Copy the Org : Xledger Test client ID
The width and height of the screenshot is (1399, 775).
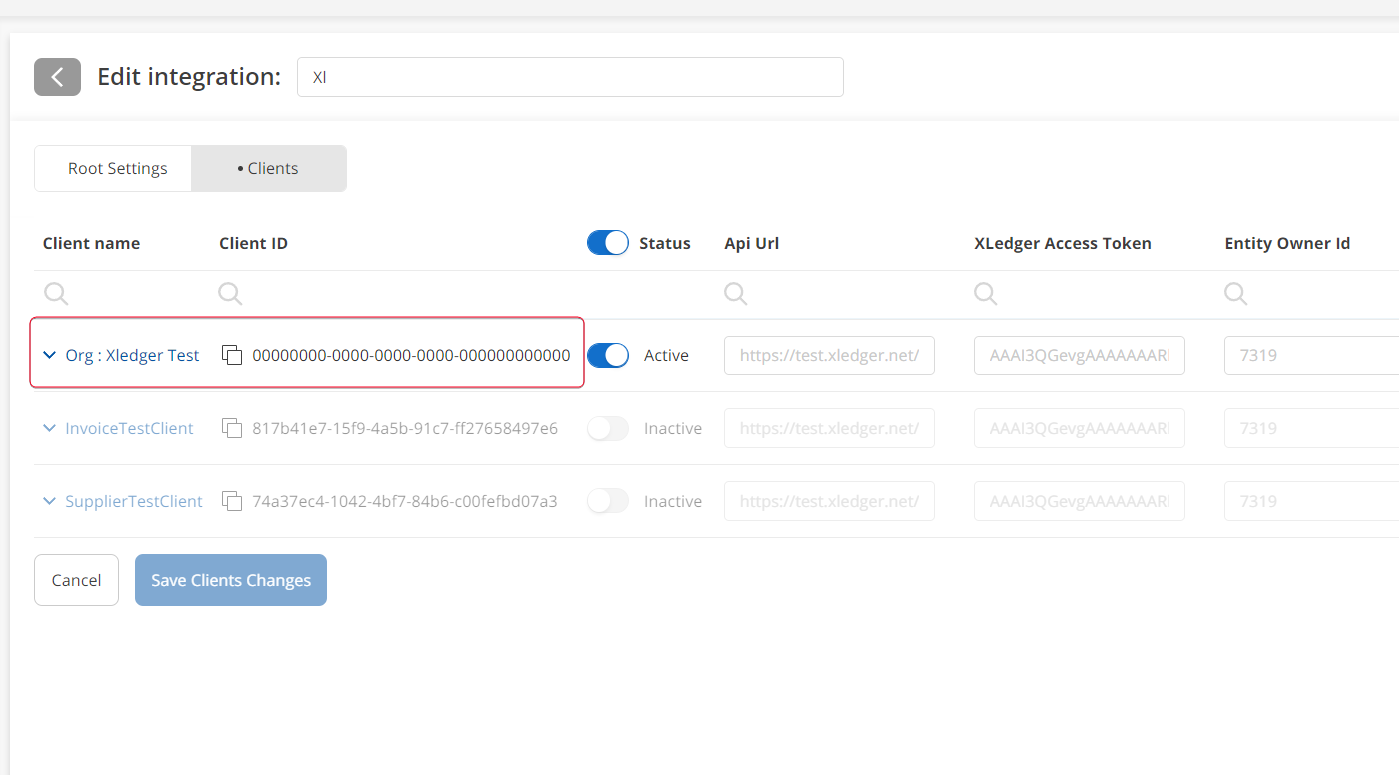coord(232,355)
